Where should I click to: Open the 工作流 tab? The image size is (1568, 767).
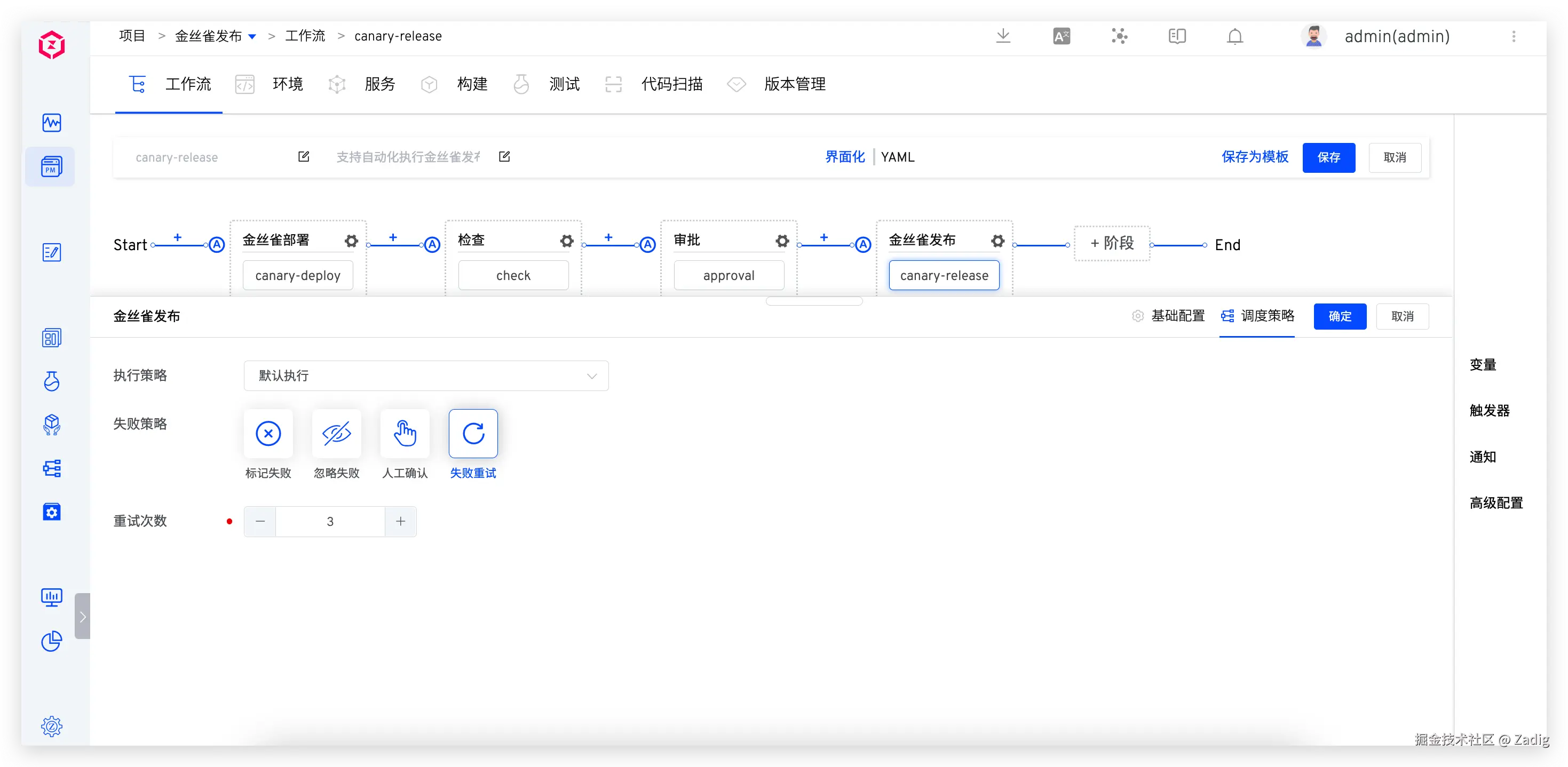[169, 84]
